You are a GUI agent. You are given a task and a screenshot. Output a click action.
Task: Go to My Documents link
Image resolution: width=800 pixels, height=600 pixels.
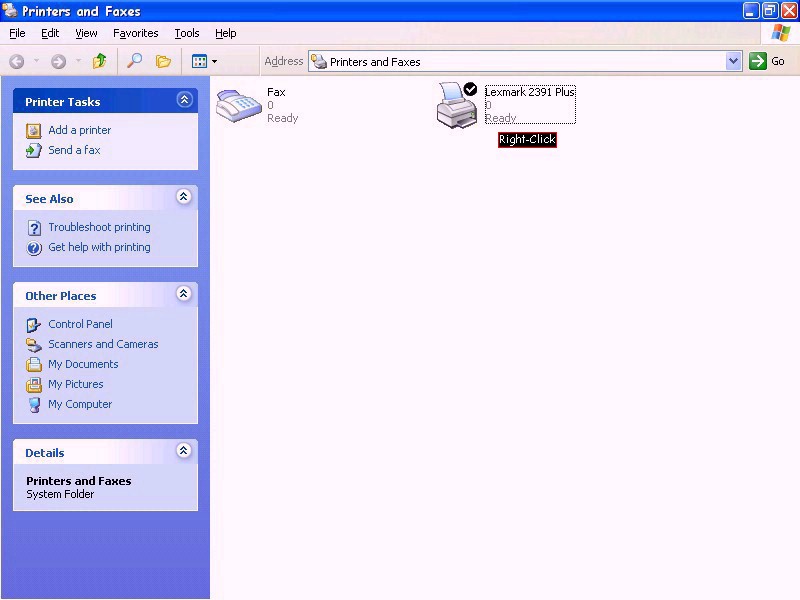point(83,364)
